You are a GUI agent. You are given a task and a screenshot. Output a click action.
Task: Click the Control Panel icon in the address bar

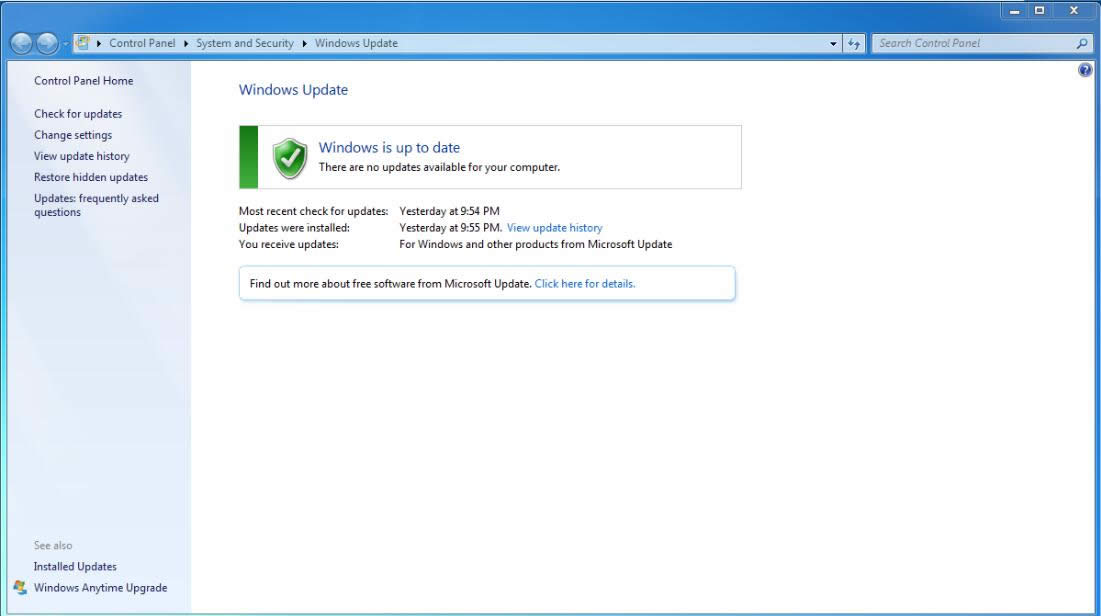click(x=82, y=43)
